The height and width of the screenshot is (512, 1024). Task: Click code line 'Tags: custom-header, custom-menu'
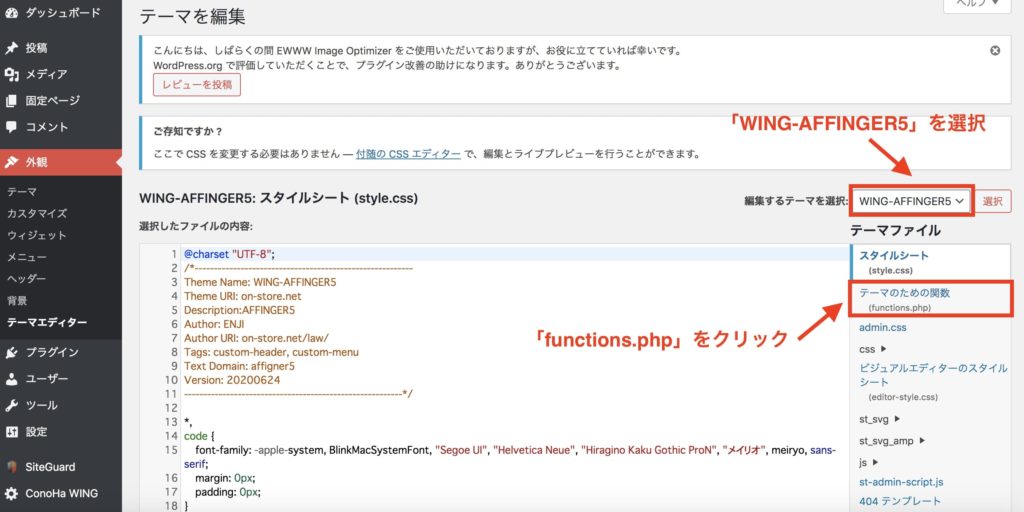click(271, 352)
